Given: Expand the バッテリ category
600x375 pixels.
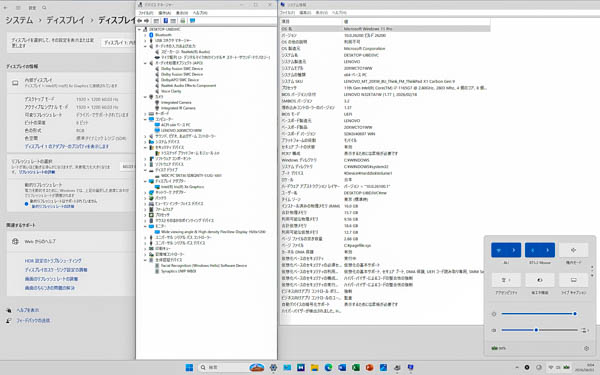Looking at the screenshot, I should [145, 198].
